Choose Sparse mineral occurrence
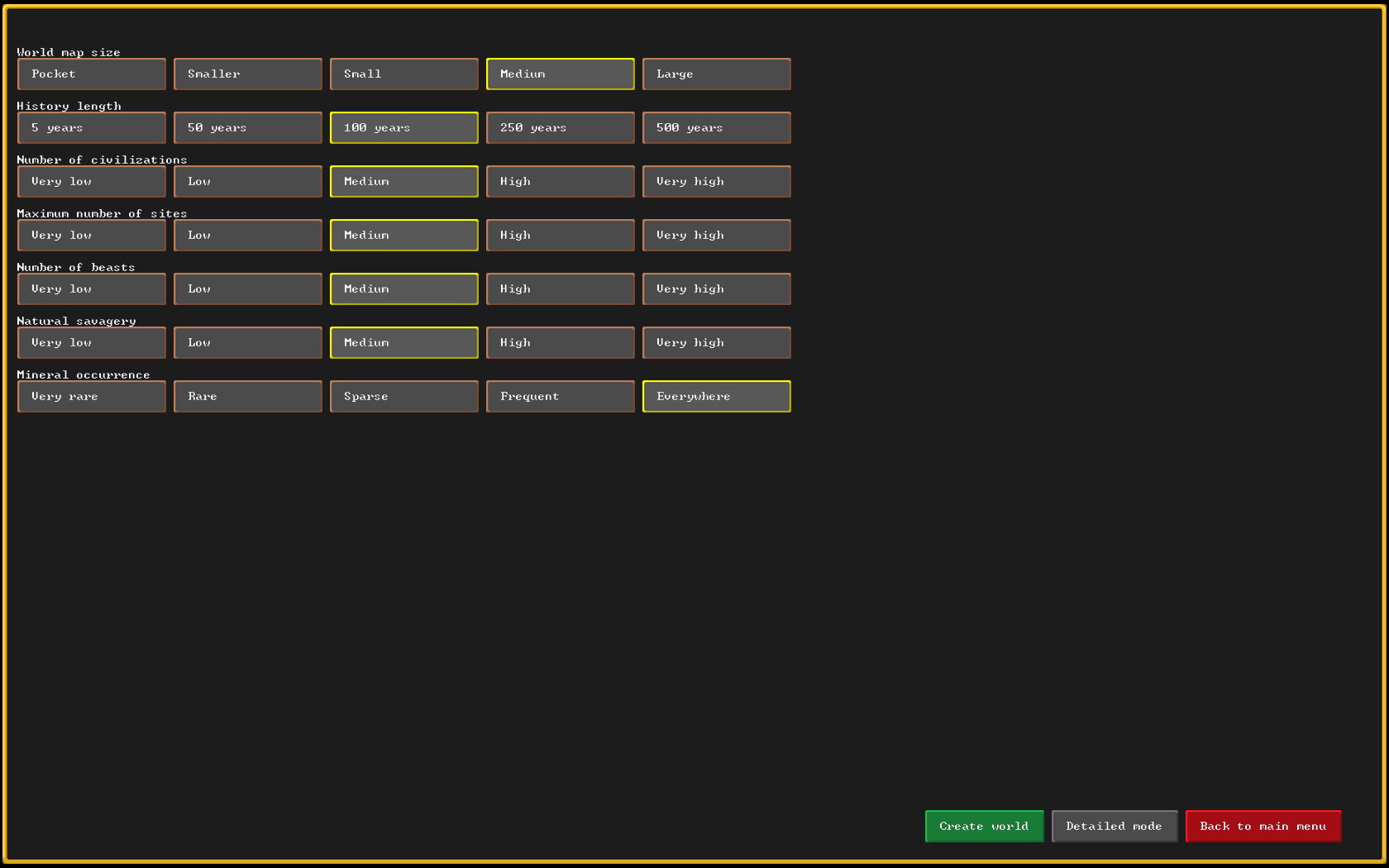 pyautogui.click(x=404, y=397)
